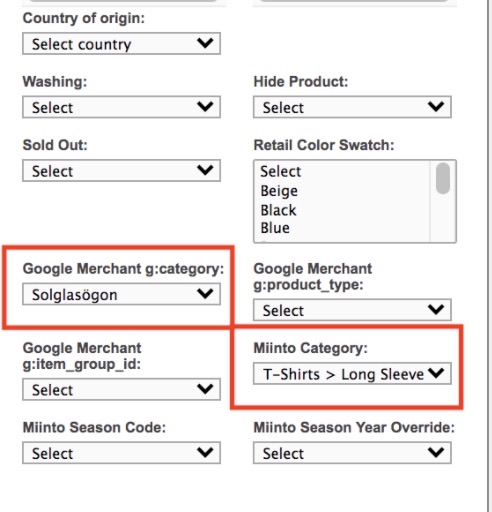Pick the Select option in Retail Color Swatch
The image size is (492, 512).
pyautogui.click(x=281, y=172)
